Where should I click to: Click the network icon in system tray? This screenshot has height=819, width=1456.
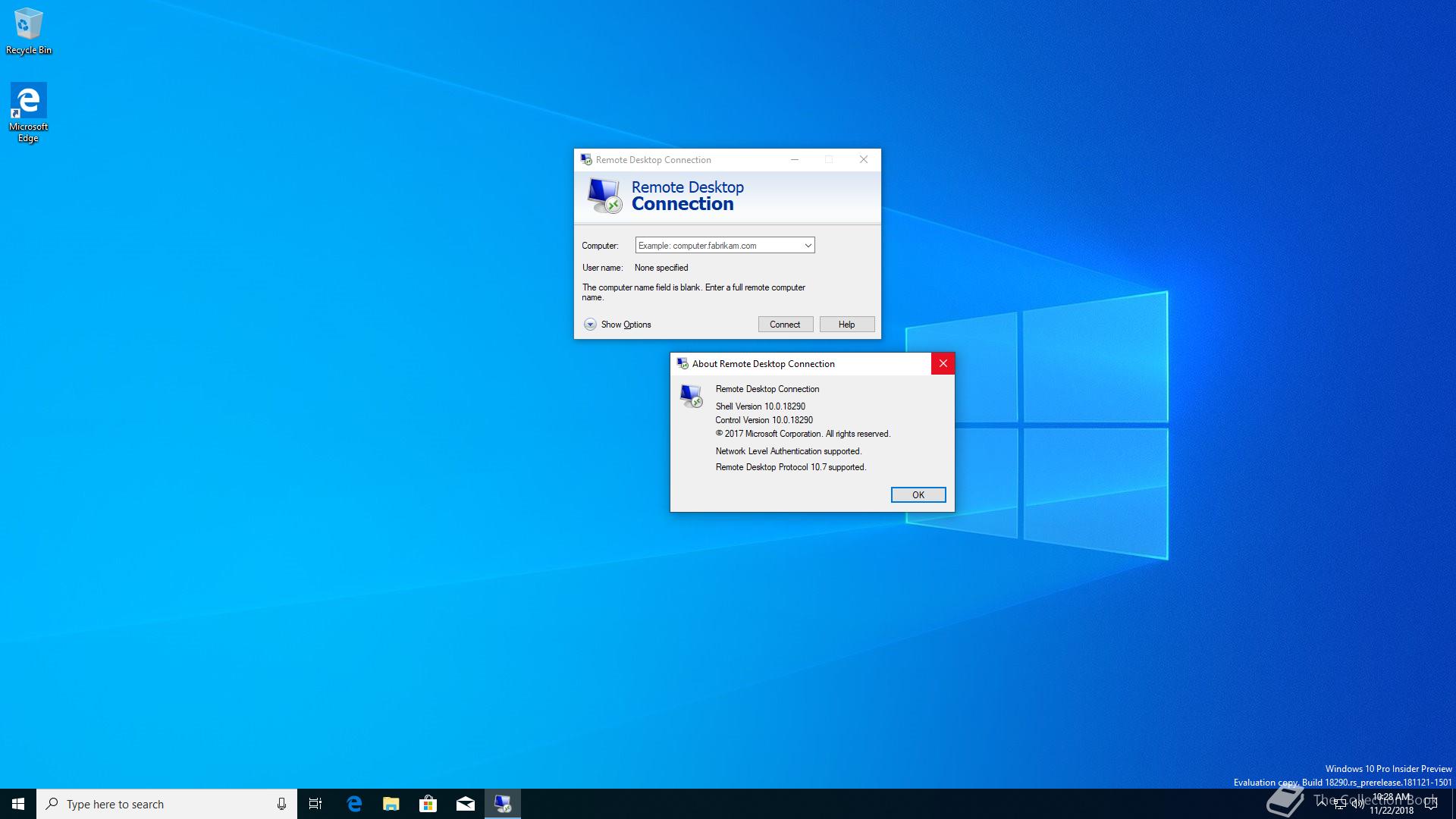(x=1340, y=804)
